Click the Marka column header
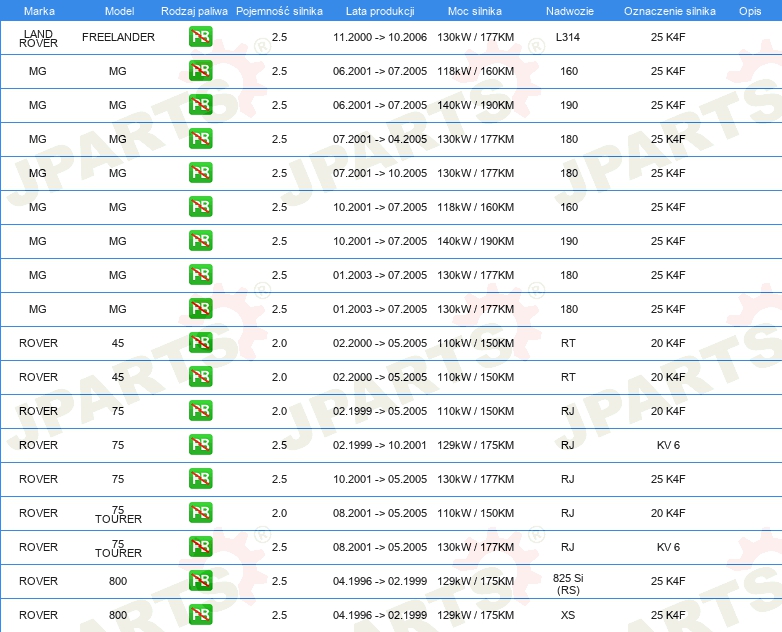Screen dimensions: 782x632 (39, 11)
